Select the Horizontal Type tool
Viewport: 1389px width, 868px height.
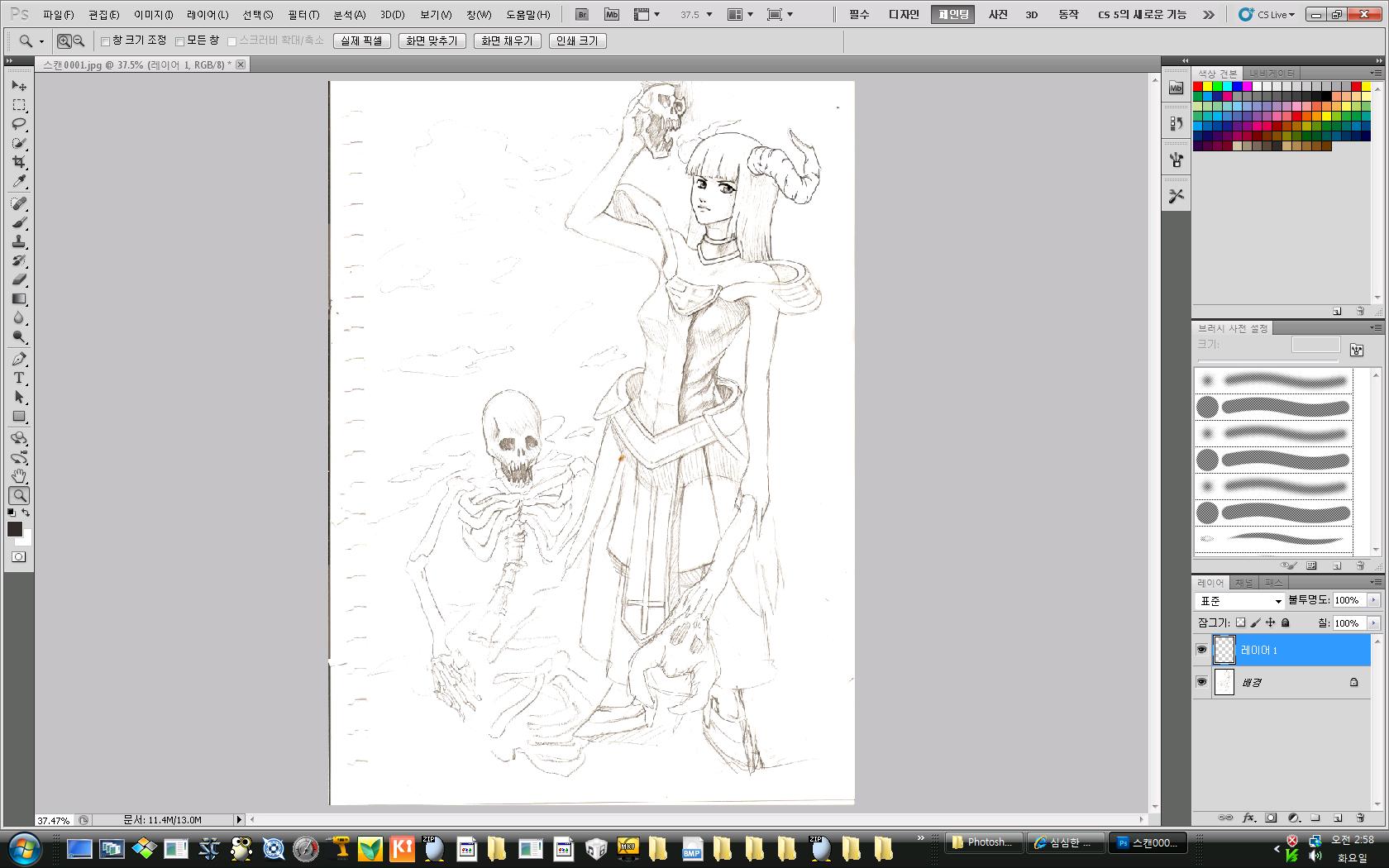[19, 379]
